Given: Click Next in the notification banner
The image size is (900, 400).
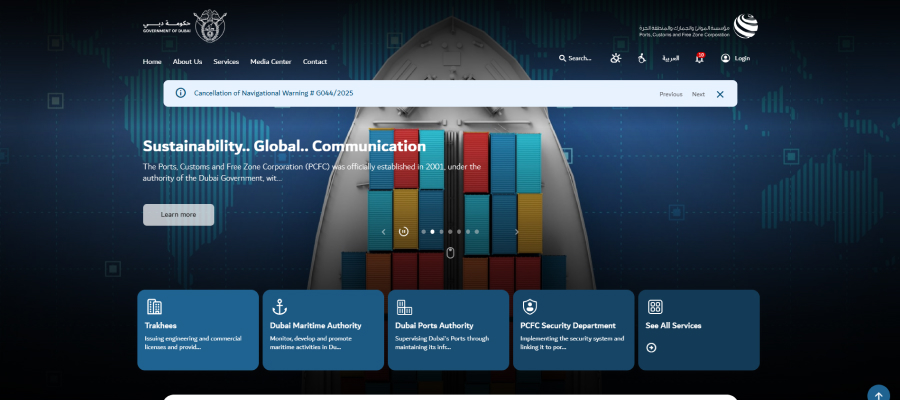Looking at the screenshot, I should [698, 94].
